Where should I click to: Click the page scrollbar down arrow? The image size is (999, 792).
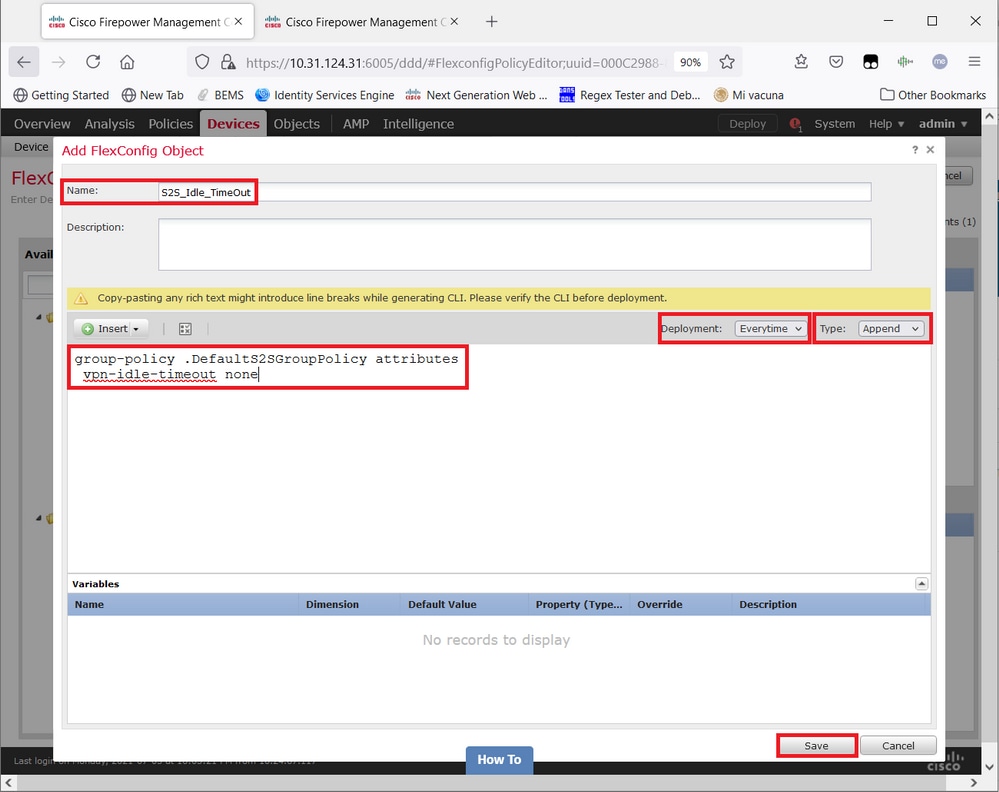coord(989,767)
